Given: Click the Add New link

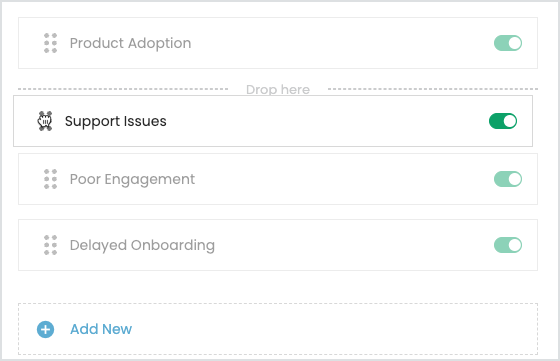Looking at the screenshot, I should pyautogui.click(x=101, y=329).
